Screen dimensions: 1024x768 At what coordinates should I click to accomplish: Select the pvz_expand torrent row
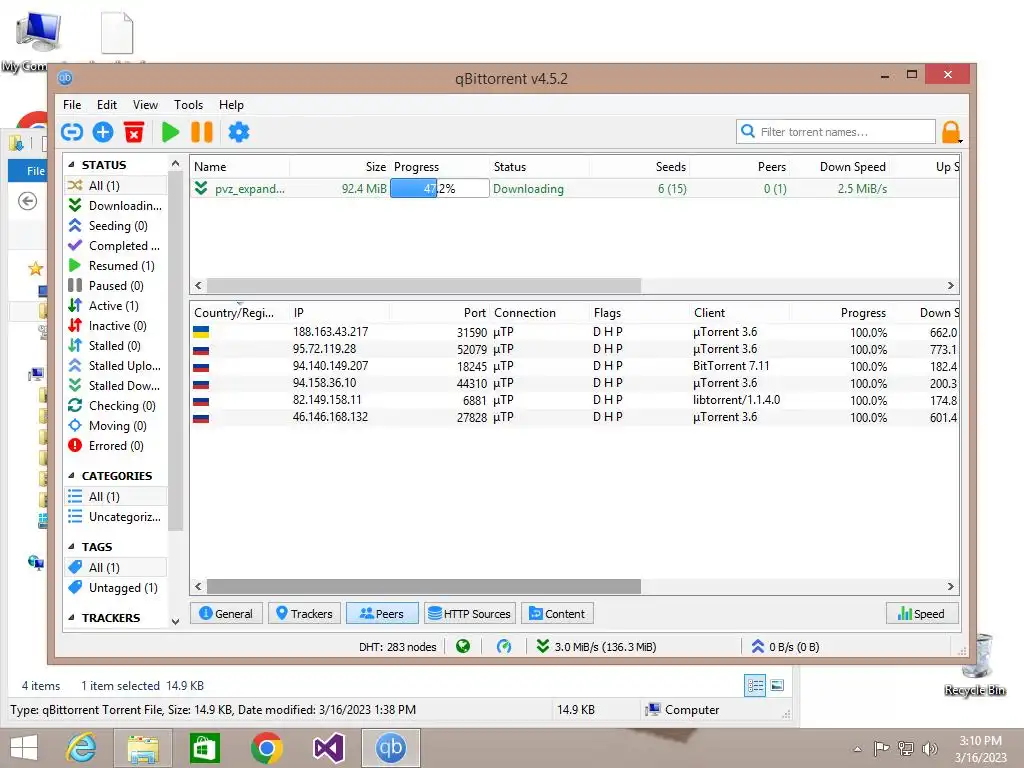pos(575,189)
